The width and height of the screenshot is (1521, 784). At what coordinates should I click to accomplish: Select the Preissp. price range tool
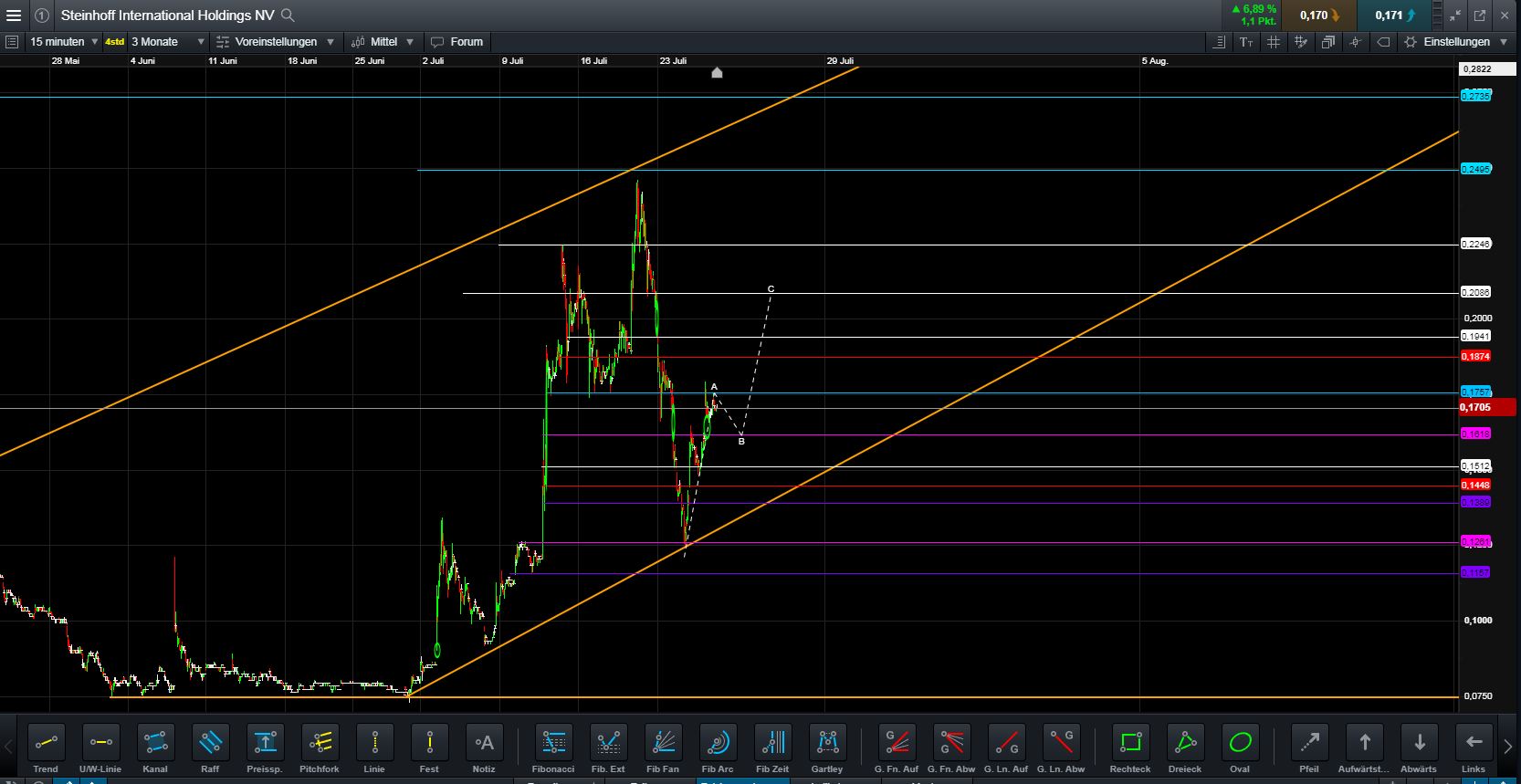click(x=265, y=743)
